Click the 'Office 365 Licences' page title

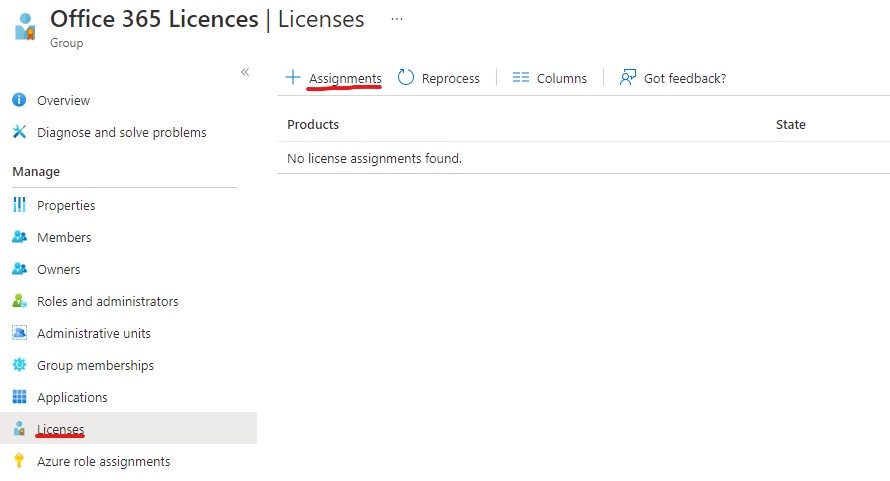click(x=154, y=19)
